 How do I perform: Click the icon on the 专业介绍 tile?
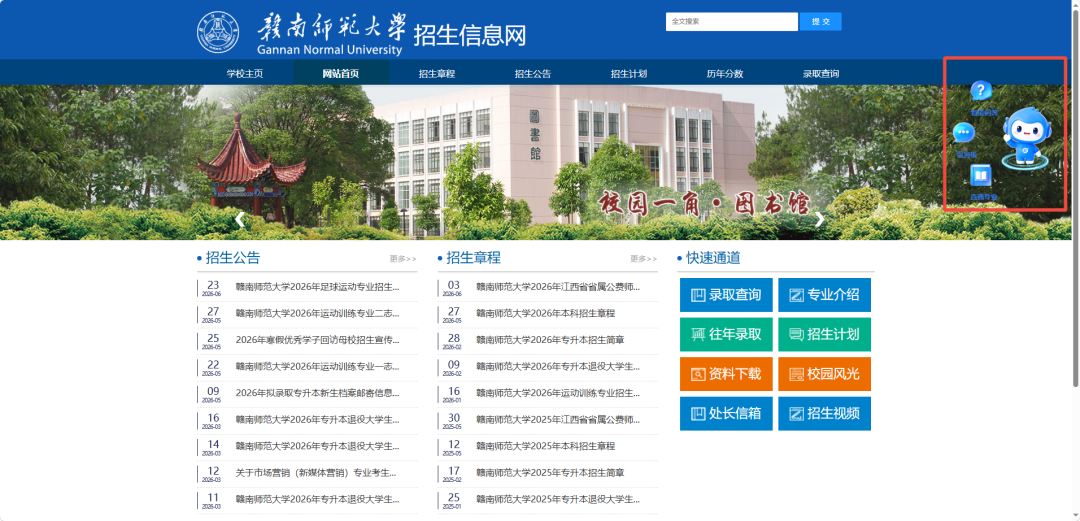pyautogui.click(x=796, y=296)
